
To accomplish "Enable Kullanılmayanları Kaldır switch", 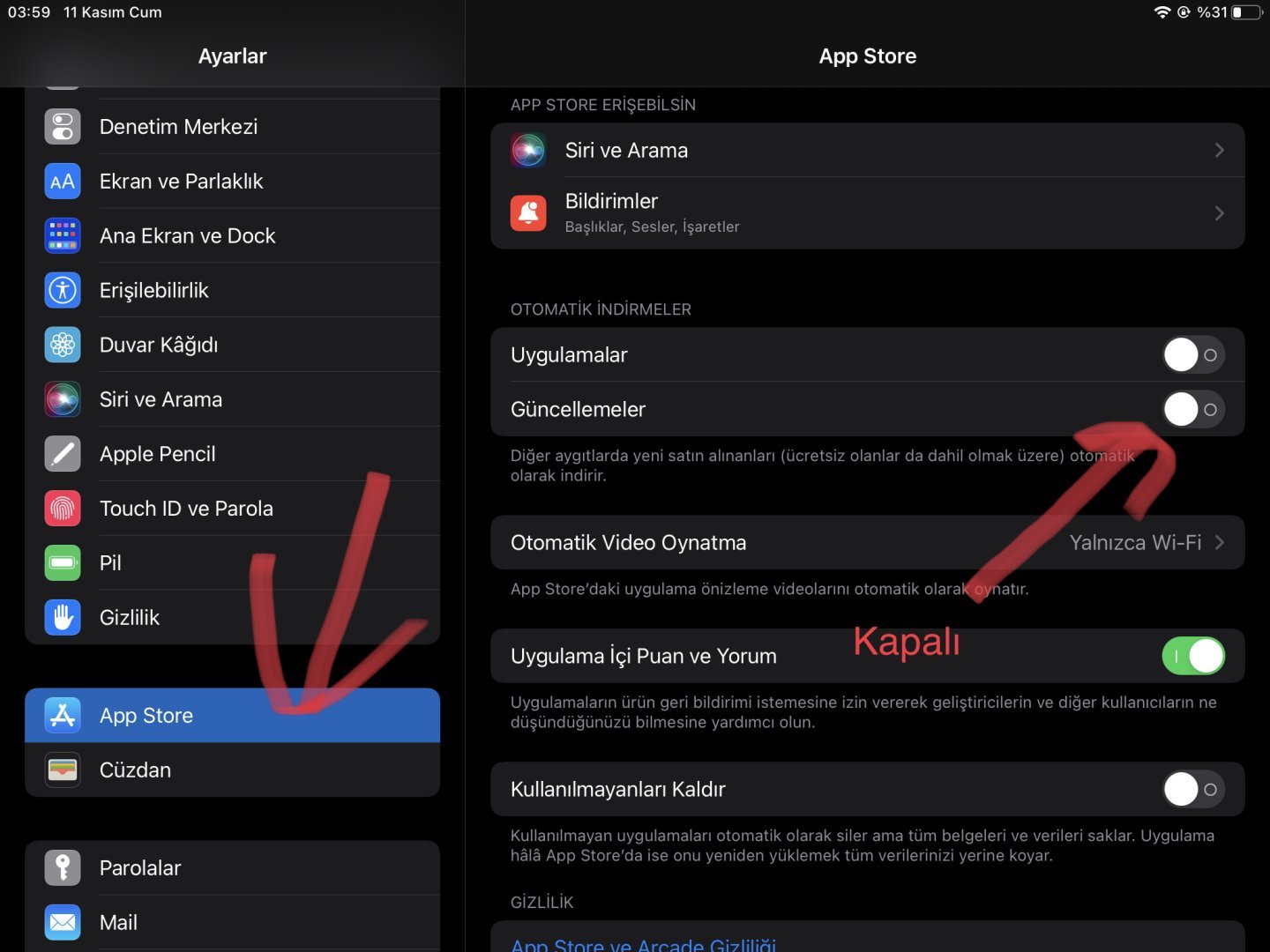I will click(x=1193, y=790).
